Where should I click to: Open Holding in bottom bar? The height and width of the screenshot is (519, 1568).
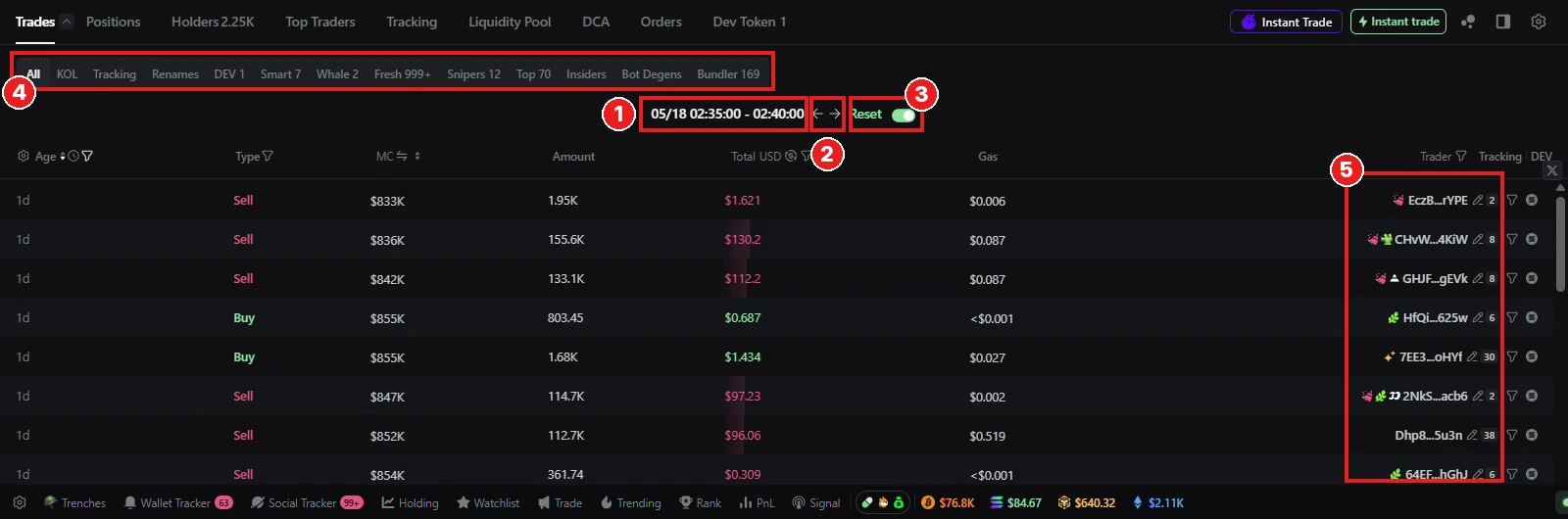click(x=410, y=502)
